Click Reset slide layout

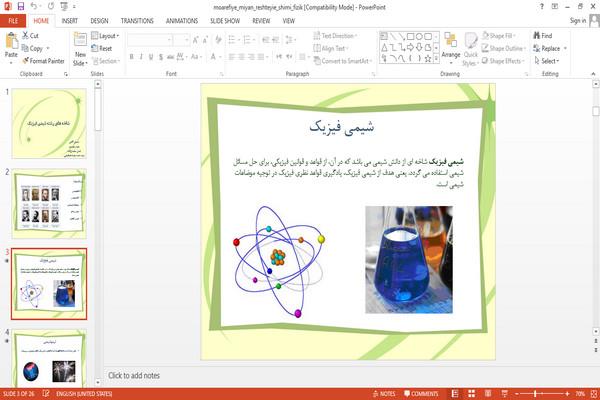(x=102, y=48)
